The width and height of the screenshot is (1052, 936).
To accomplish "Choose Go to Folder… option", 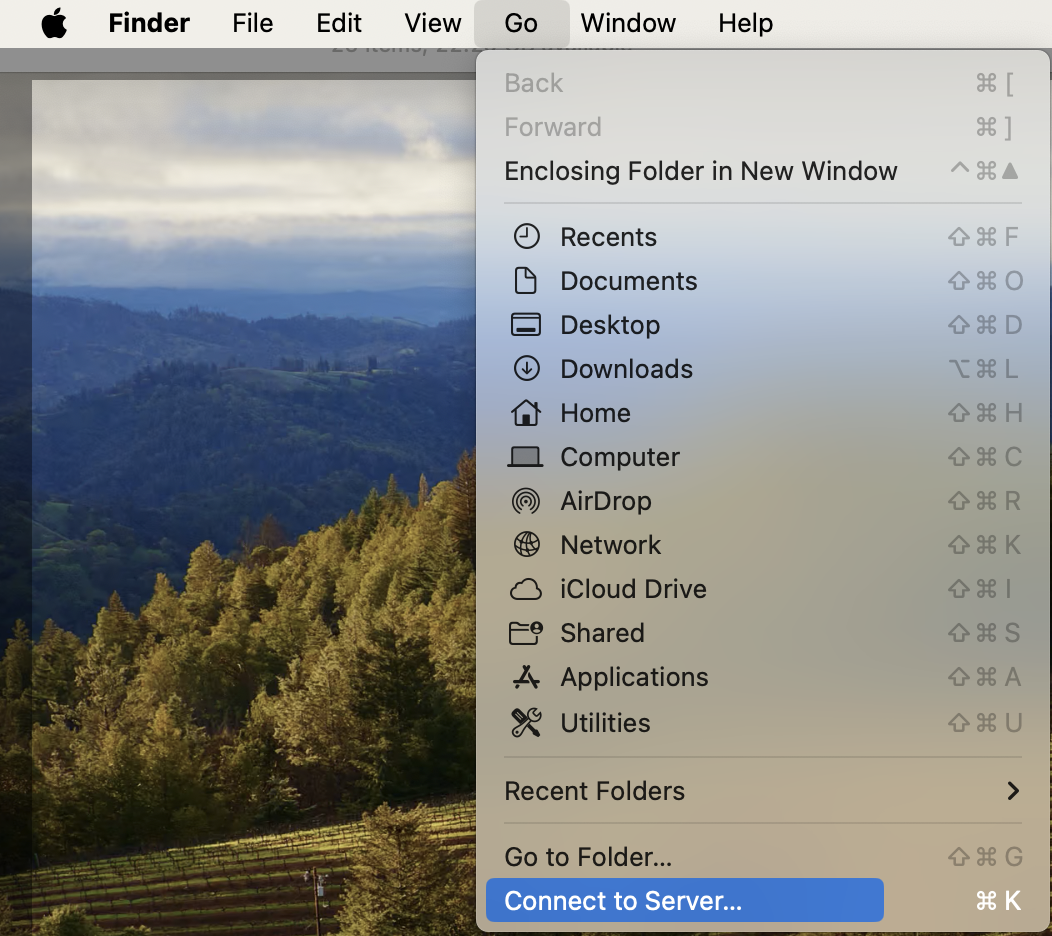I will click(x=588, y=857).
